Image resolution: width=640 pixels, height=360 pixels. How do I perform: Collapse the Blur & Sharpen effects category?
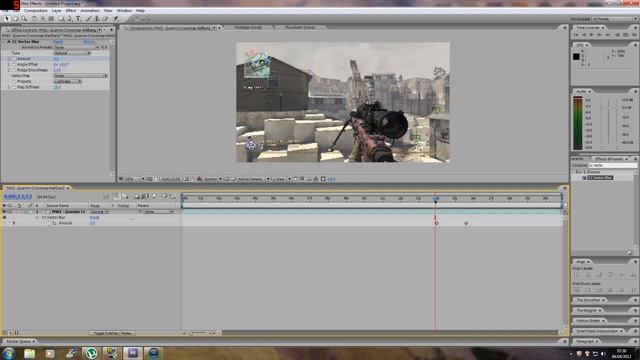[x=573, y=172]
